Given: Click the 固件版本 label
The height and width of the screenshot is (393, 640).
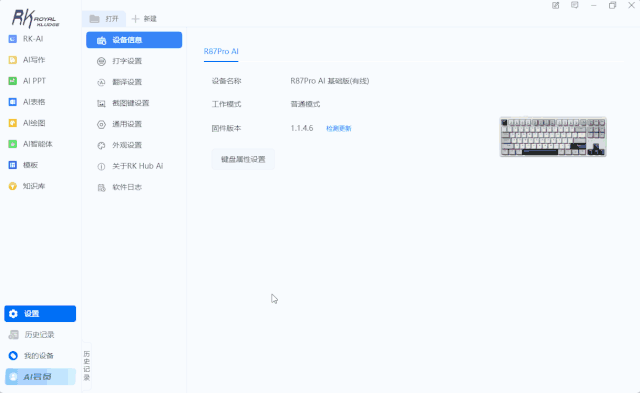Looking at the screenshot, I should click(x=227, y=128).
